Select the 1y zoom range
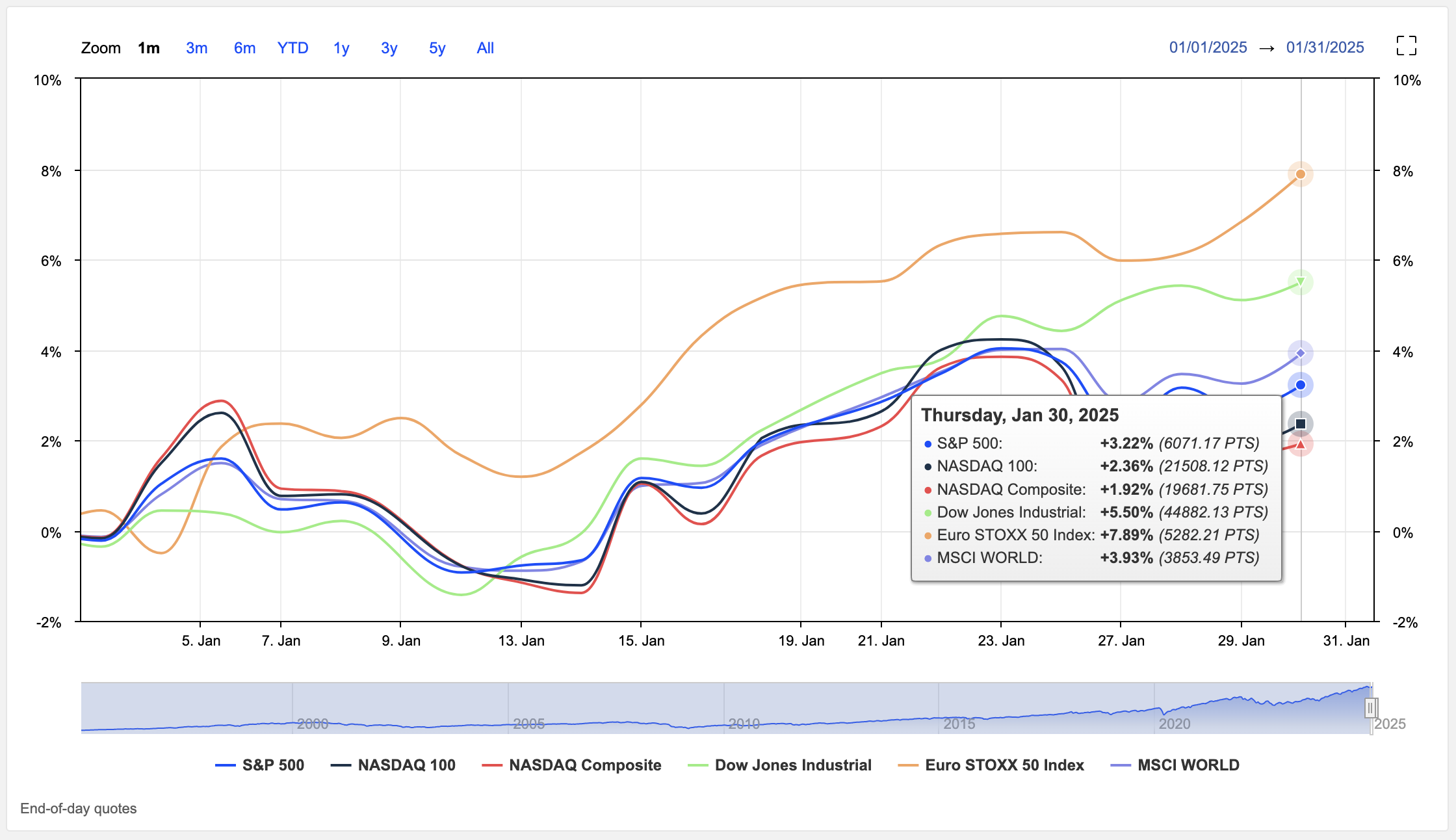 tap(341, 48)
